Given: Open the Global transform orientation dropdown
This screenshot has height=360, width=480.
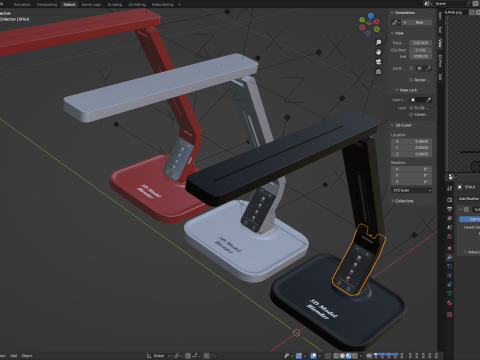Looking at the screenshot, I should [x=158, y=356].
